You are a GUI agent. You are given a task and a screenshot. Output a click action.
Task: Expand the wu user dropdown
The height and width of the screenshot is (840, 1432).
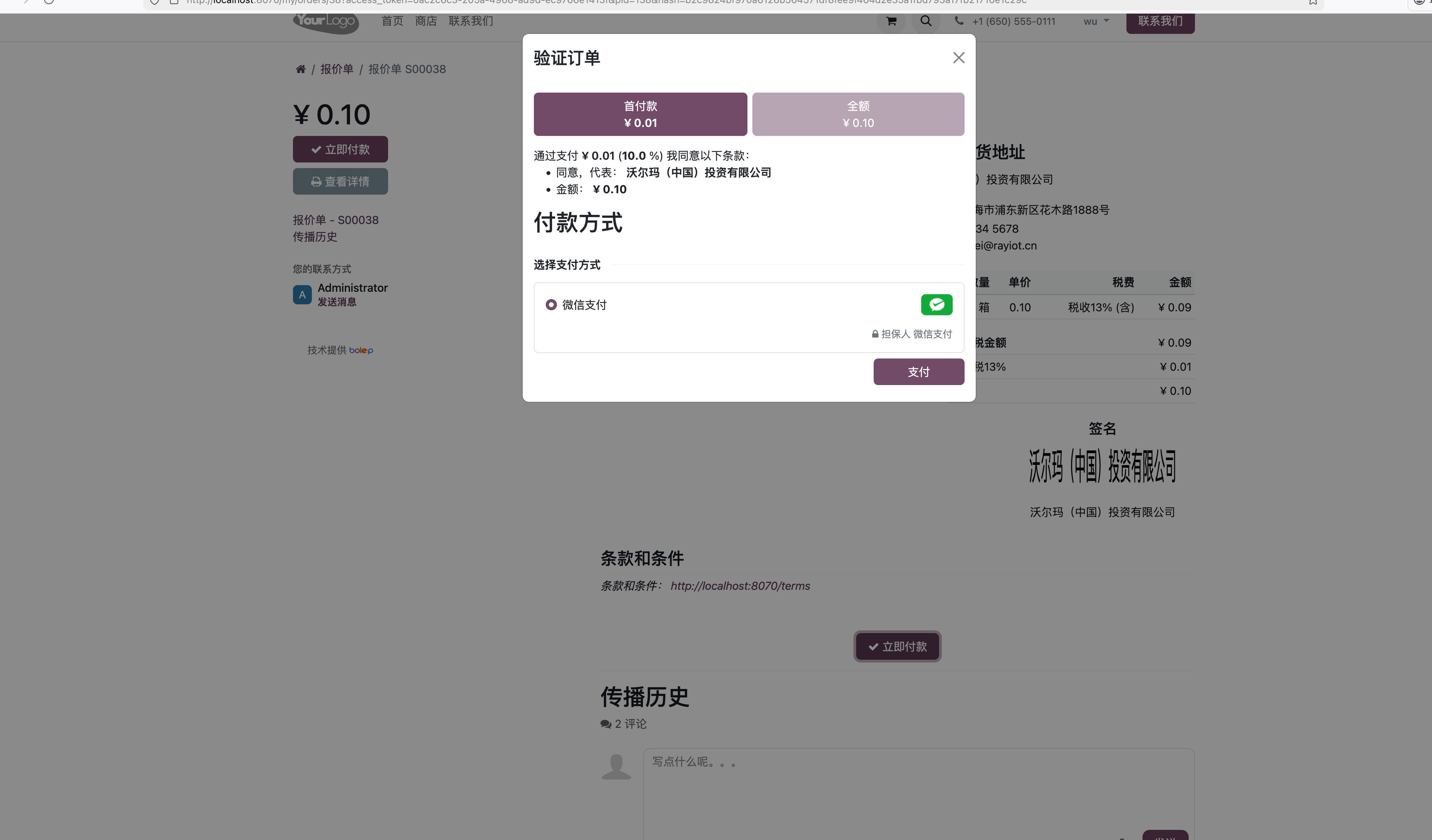coord(1096,22)
